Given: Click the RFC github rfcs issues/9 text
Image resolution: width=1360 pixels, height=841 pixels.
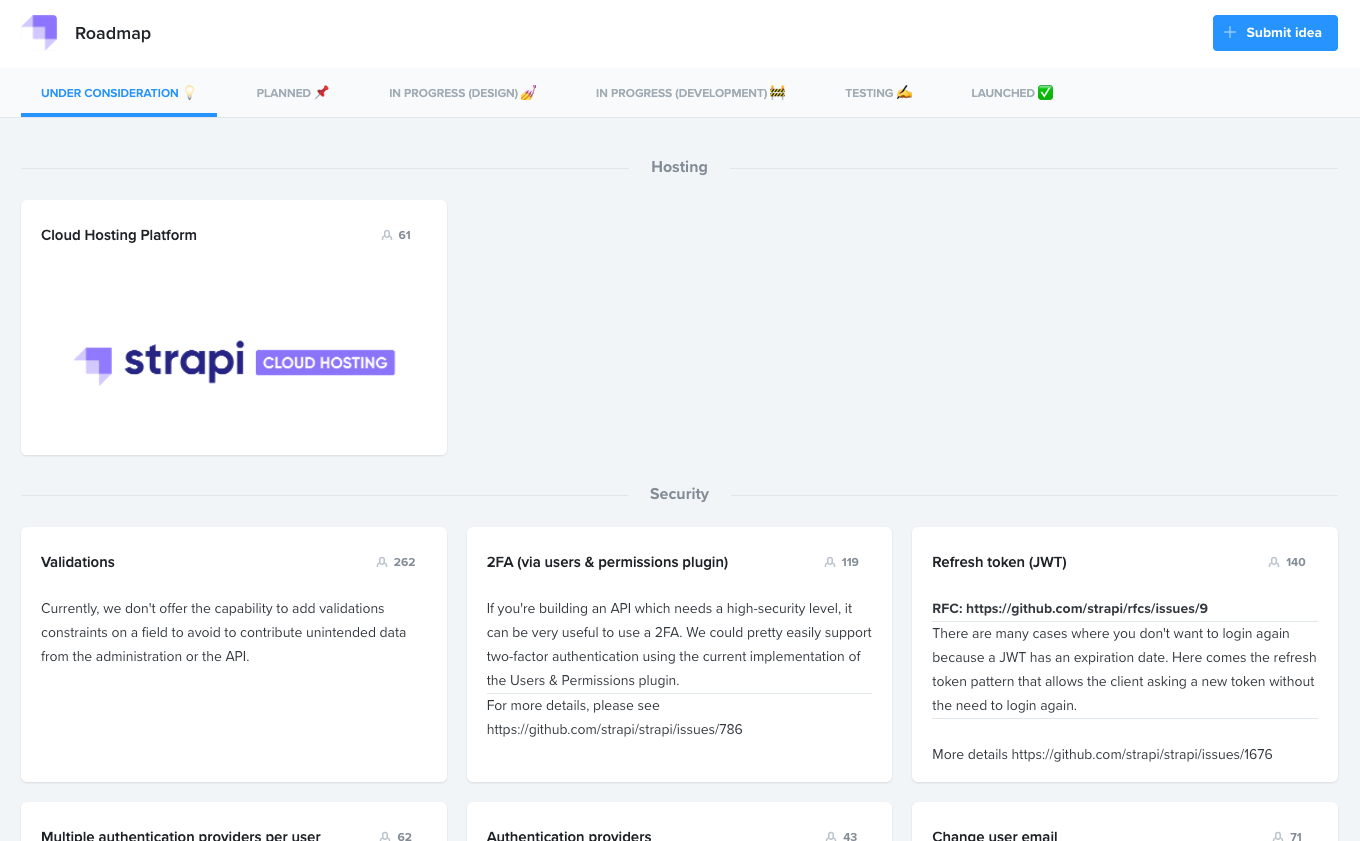Looking at the screenshot, I should (1070, 608).
